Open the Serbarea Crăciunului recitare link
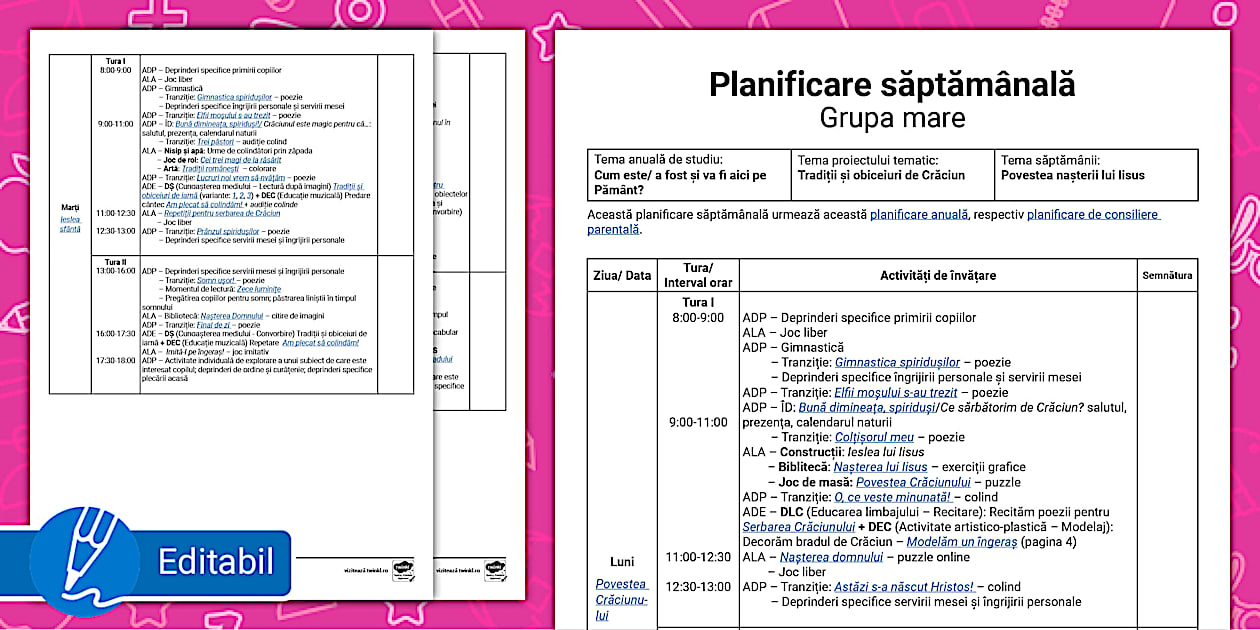The image size is (1260, 630). click(x=799, y=526)
